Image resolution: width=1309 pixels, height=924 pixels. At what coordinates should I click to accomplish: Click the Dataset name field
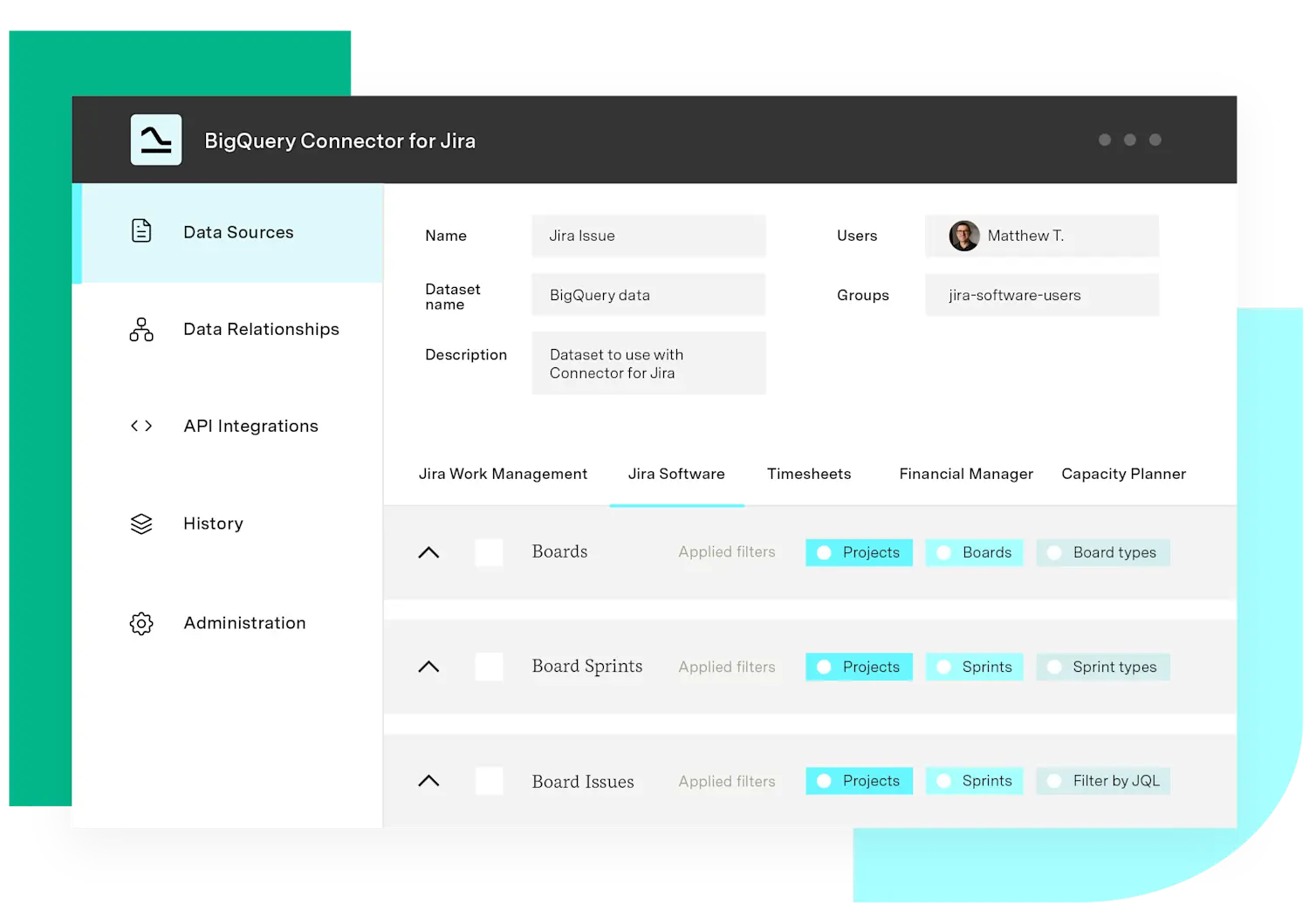coord(648,295)
